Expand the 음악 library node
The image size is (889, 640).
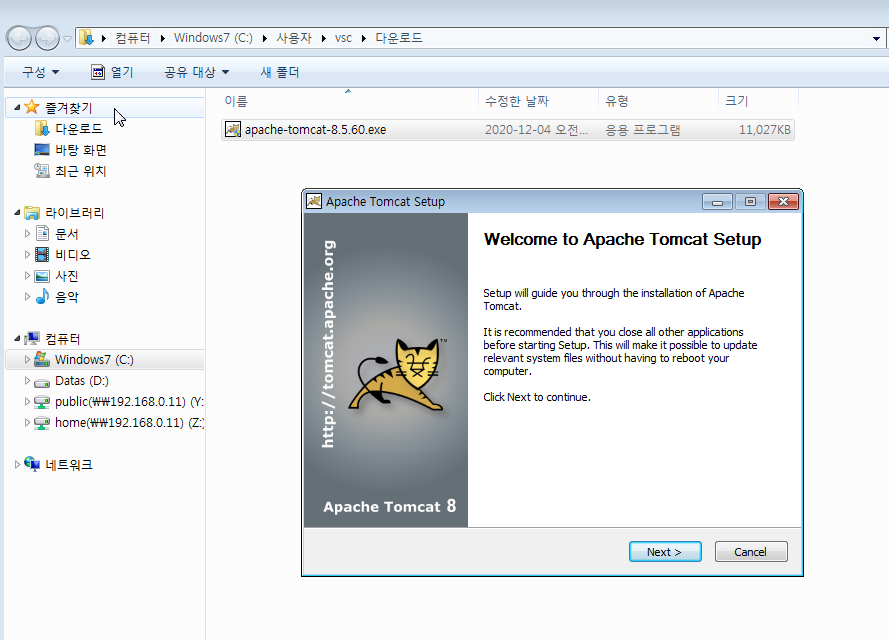click(27, 296)
